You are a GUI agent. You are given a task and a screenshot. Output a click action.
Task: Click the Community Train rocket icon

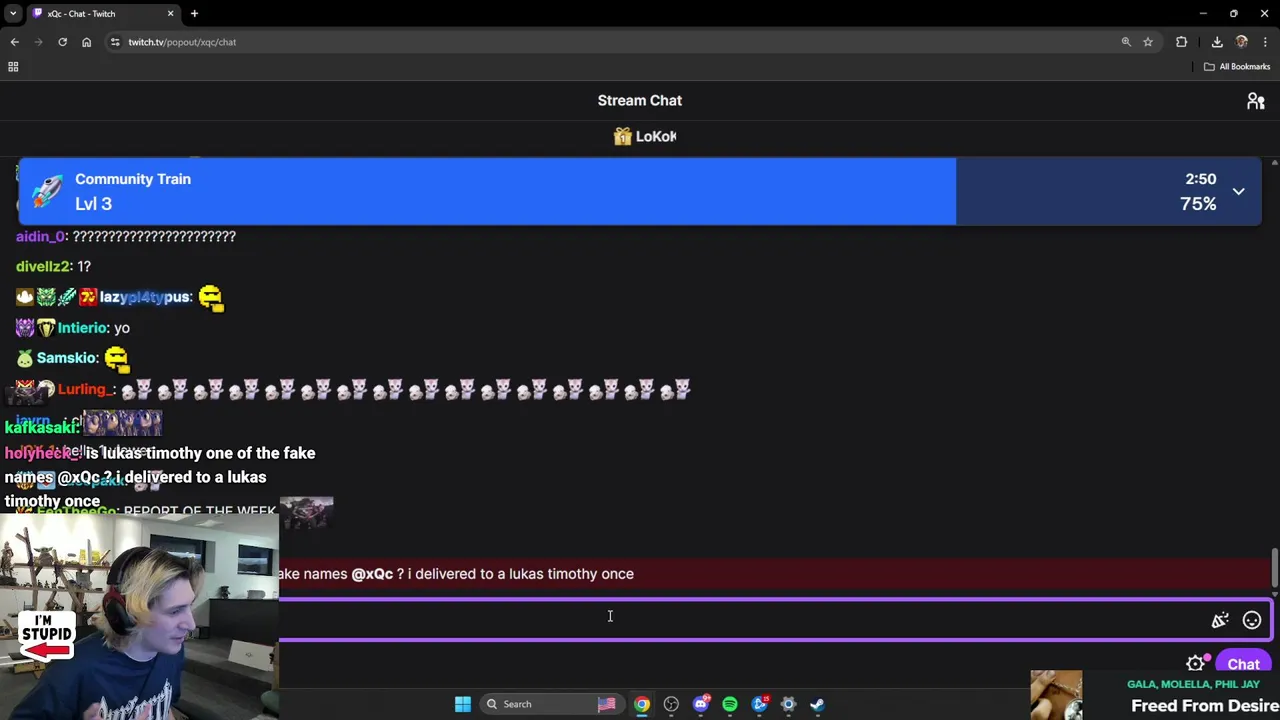[46, 191]
